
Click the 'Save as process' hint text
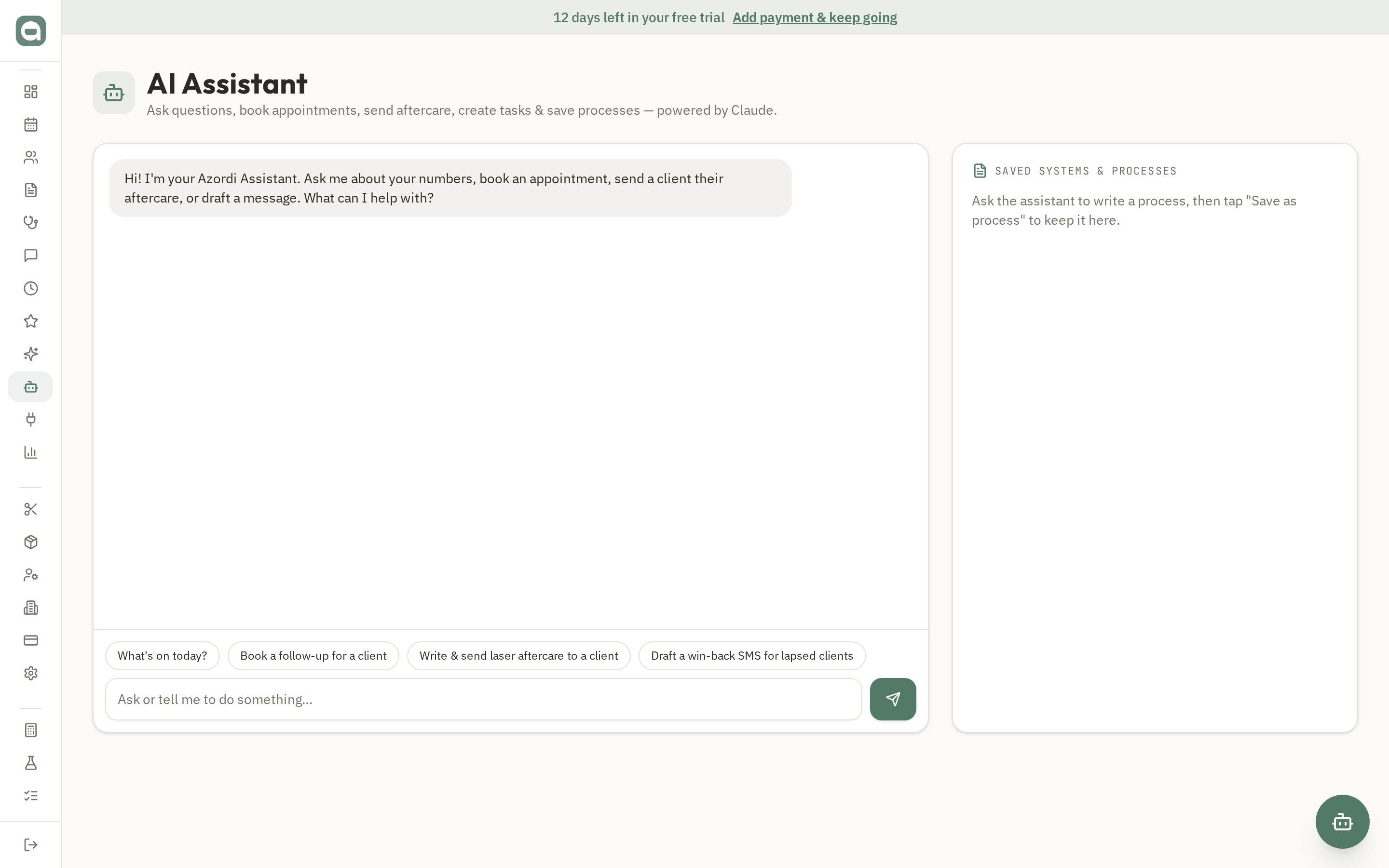click(x=1133, y=211)
